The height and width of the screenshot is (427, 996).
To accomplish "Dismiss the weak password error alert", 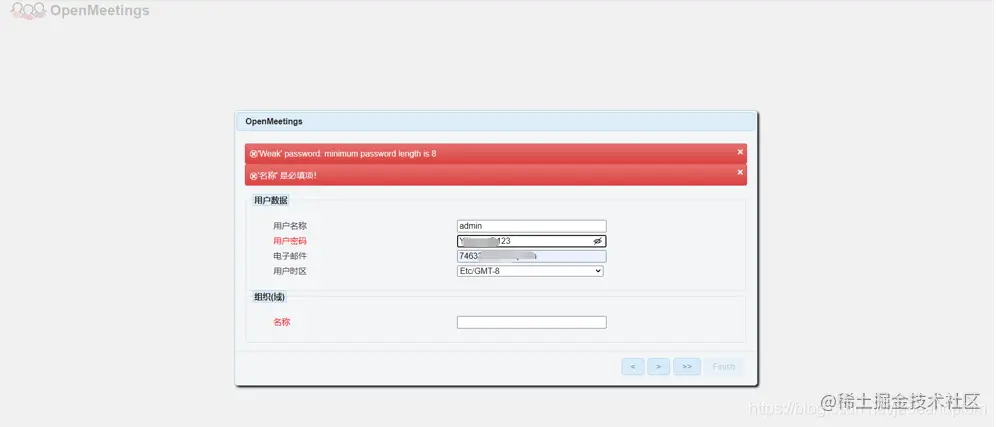I will coord(740,152).
